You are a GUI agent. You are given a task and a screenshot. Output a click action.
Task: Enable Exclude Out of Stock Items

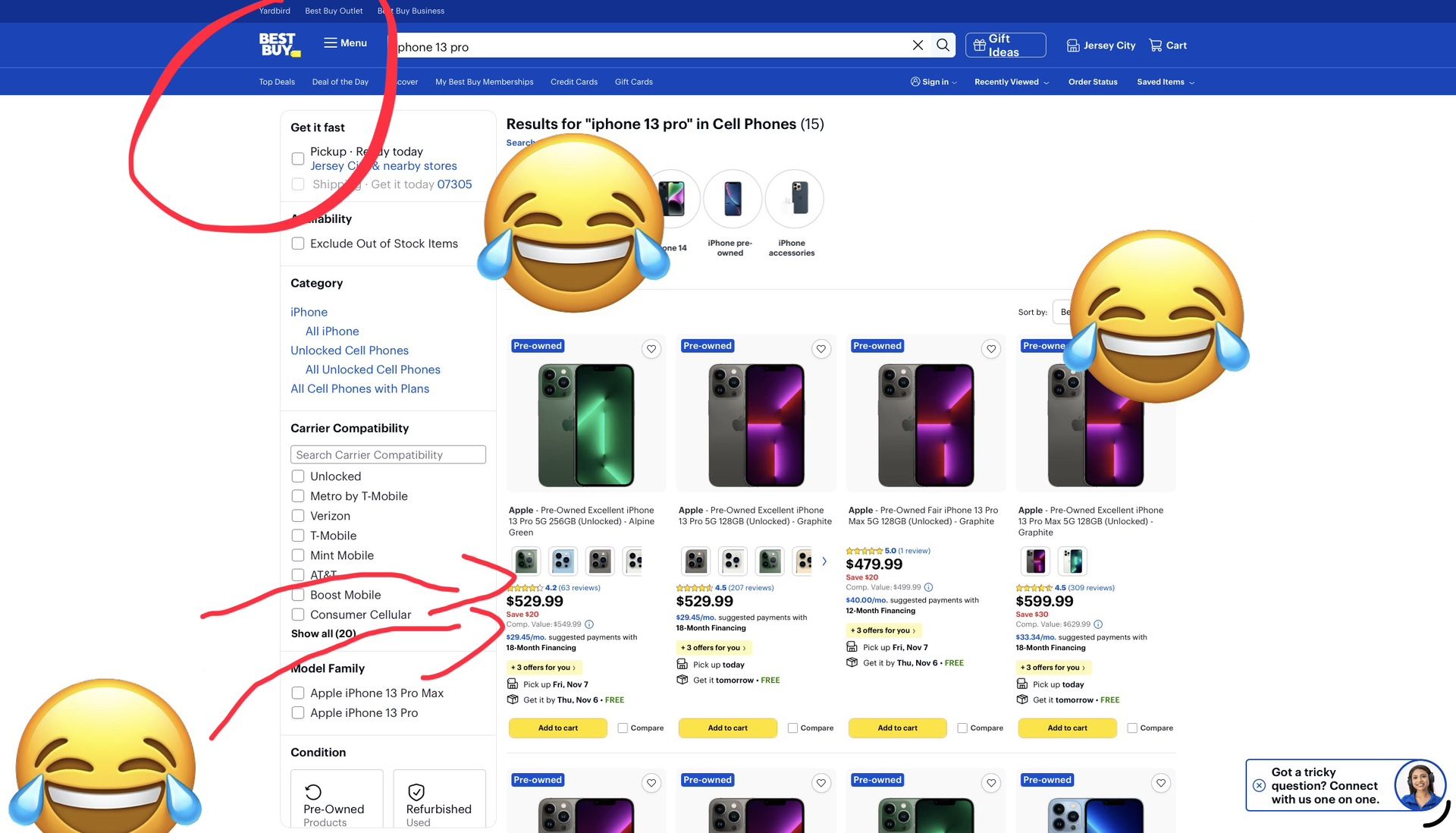tap(298, 244)
